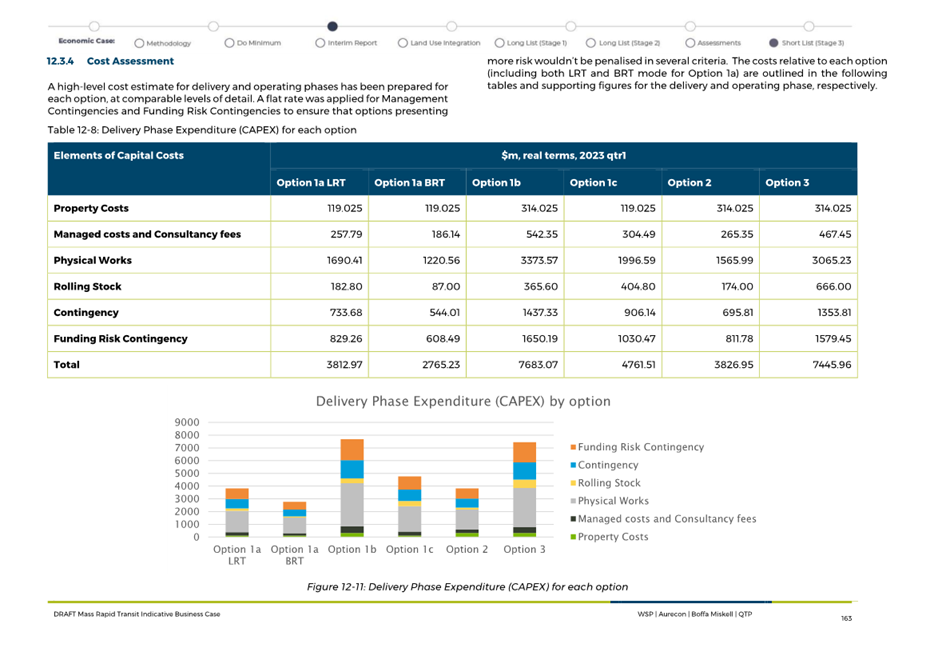Click the page number 163

[846, 619]
